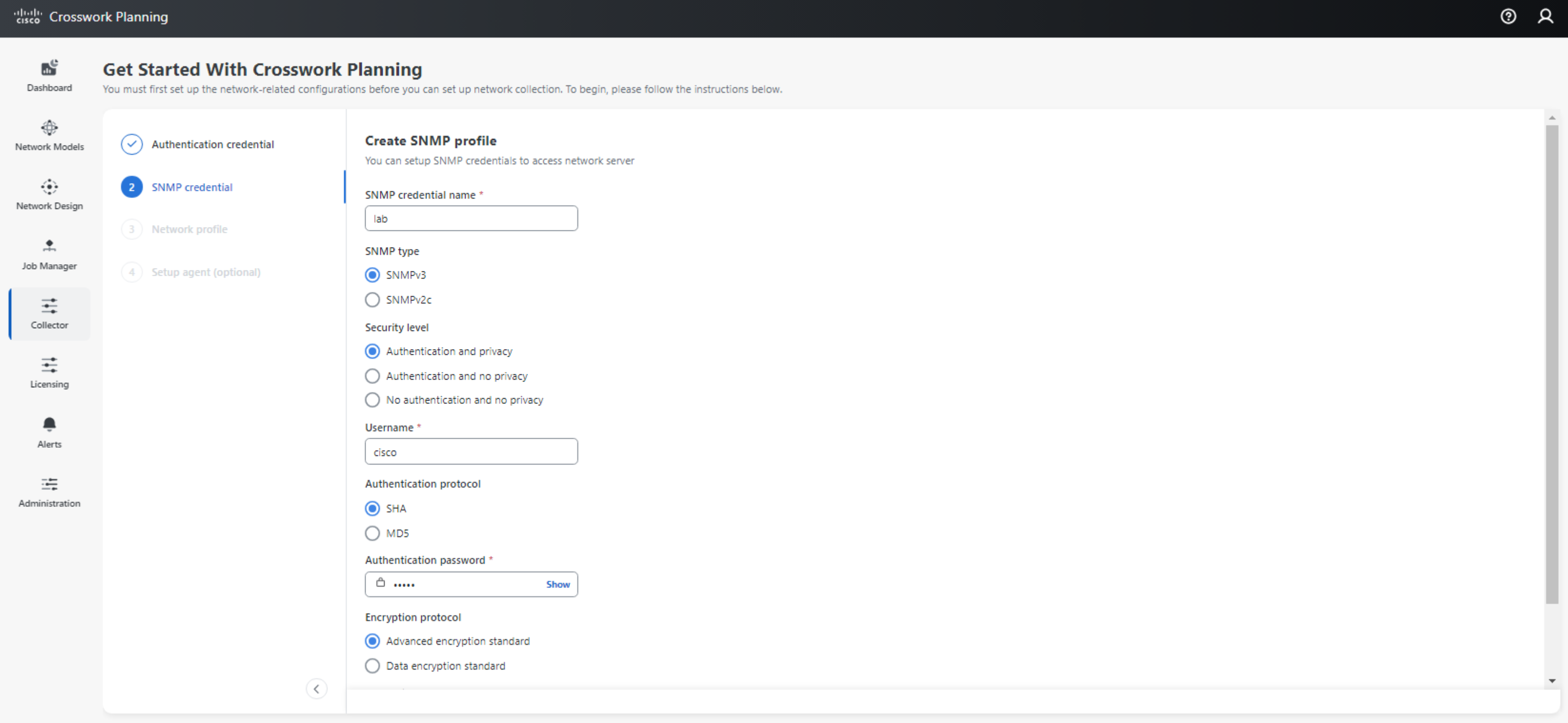This screenshot has height=723, width=1568.
Task: Click the step 2 circle icon
Action: (132, 187)
